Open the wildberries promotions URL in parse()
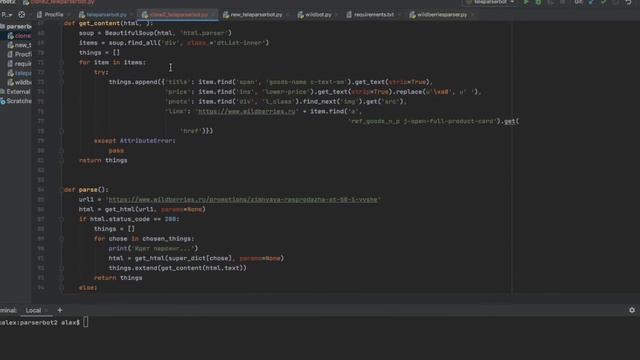 pos(242,200)
